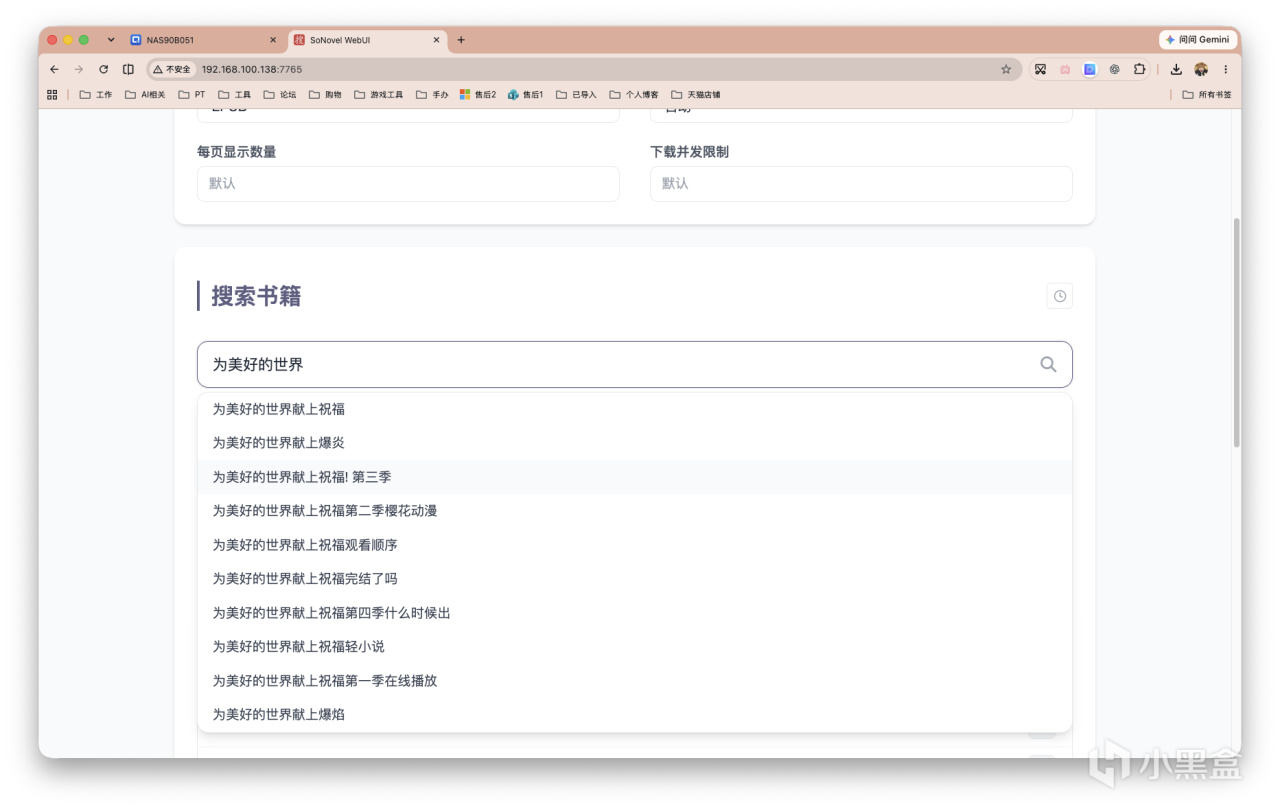This screenshot has height=809, width=1280.
Task: Select suggestion 为美好的世界献上祝福轻小说
Action: click(x=634, y=647)
